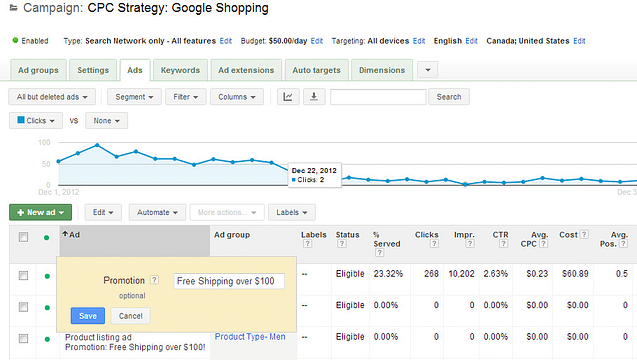The height and width of the screenshot is (360, 637).
Task: Click the campaign folder icon
Action: [x=13, y=8]
